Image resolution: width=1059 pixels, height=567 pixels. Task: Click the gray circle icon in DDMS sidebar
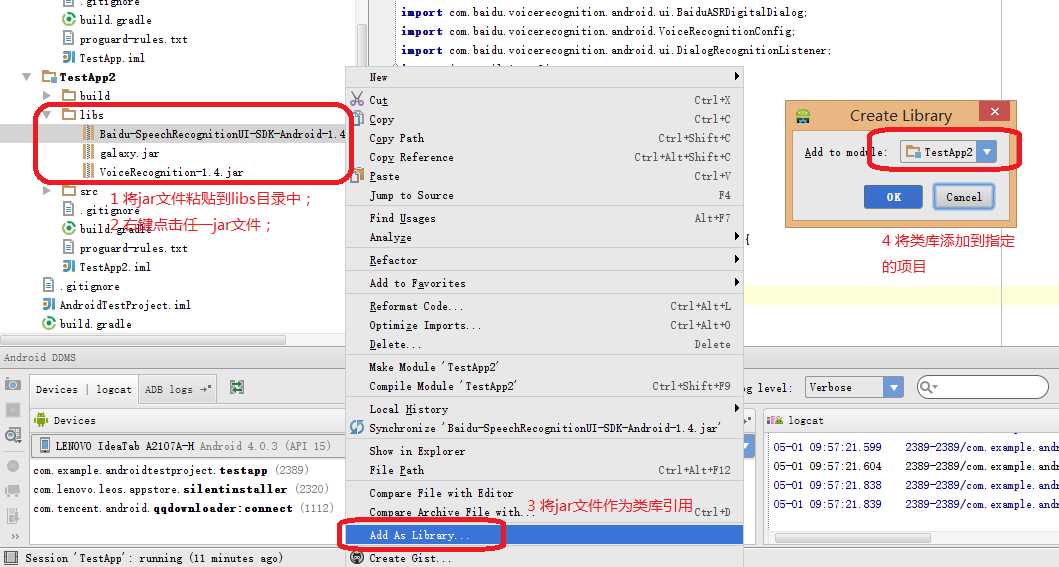[12, 466]
